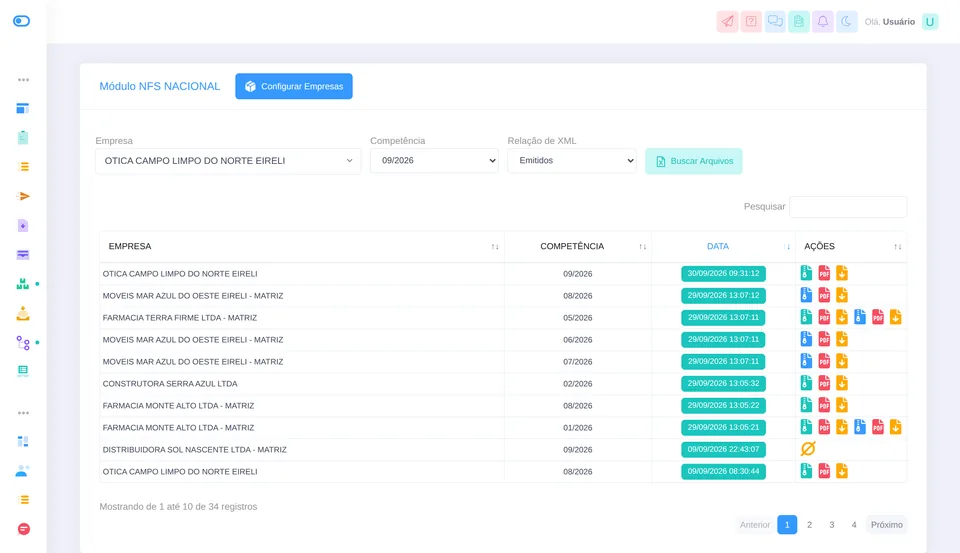Expand lower sidebar ellipsis section
This screenshot has height=553, width=960.
coord(23,413)
